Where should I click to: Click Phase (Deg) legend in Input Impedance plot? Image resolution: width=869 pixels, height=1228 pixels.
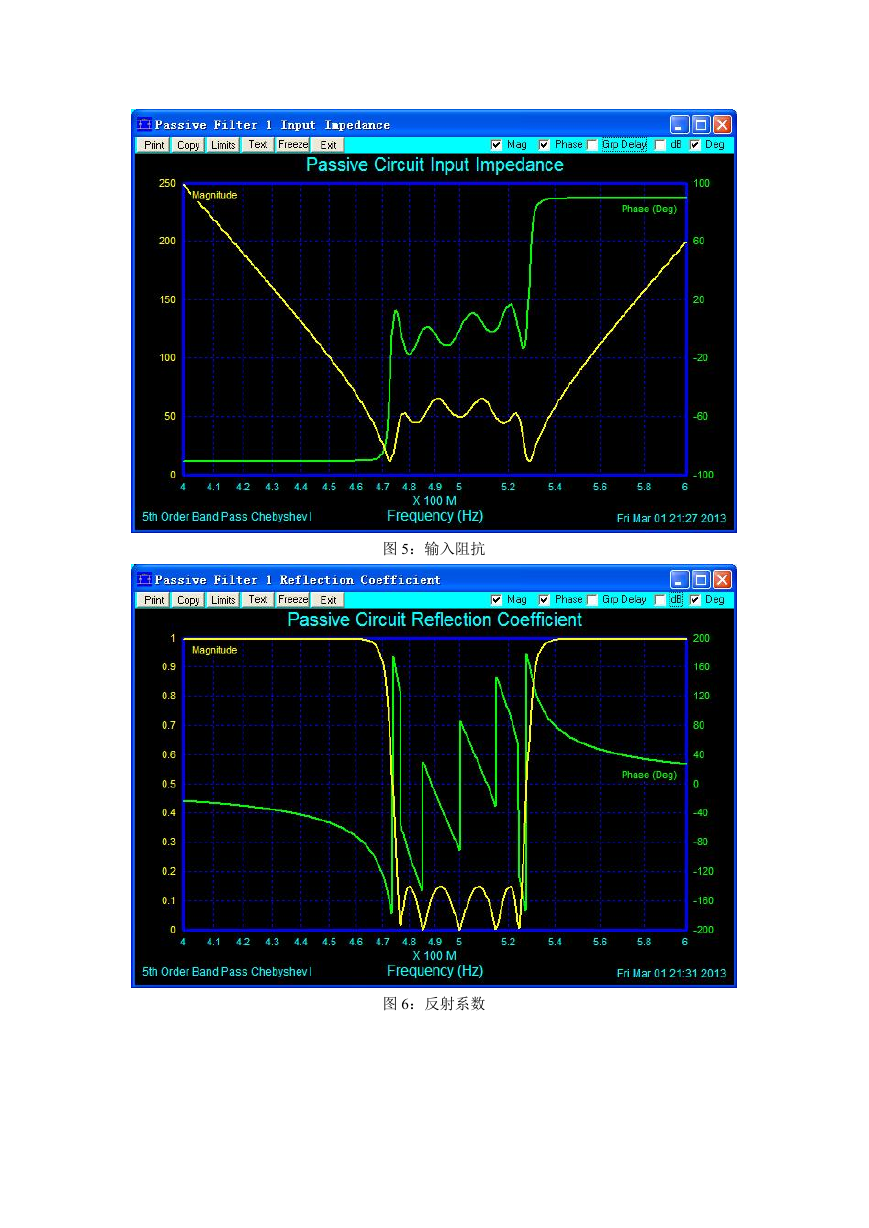649,209
